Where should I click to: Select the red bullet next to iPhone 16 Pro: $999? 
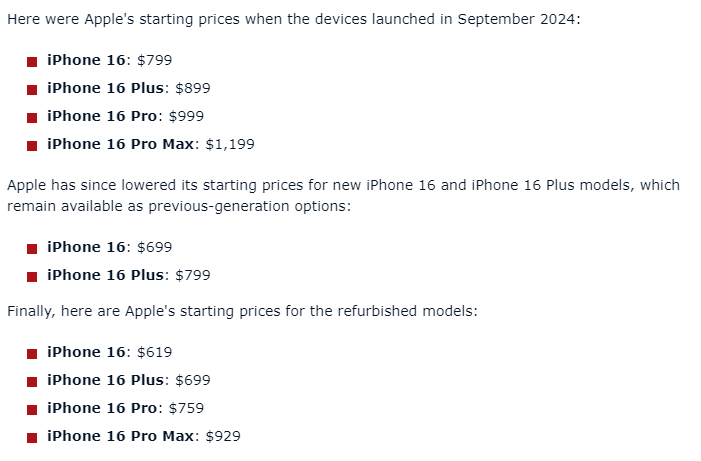tap(33, 117)
